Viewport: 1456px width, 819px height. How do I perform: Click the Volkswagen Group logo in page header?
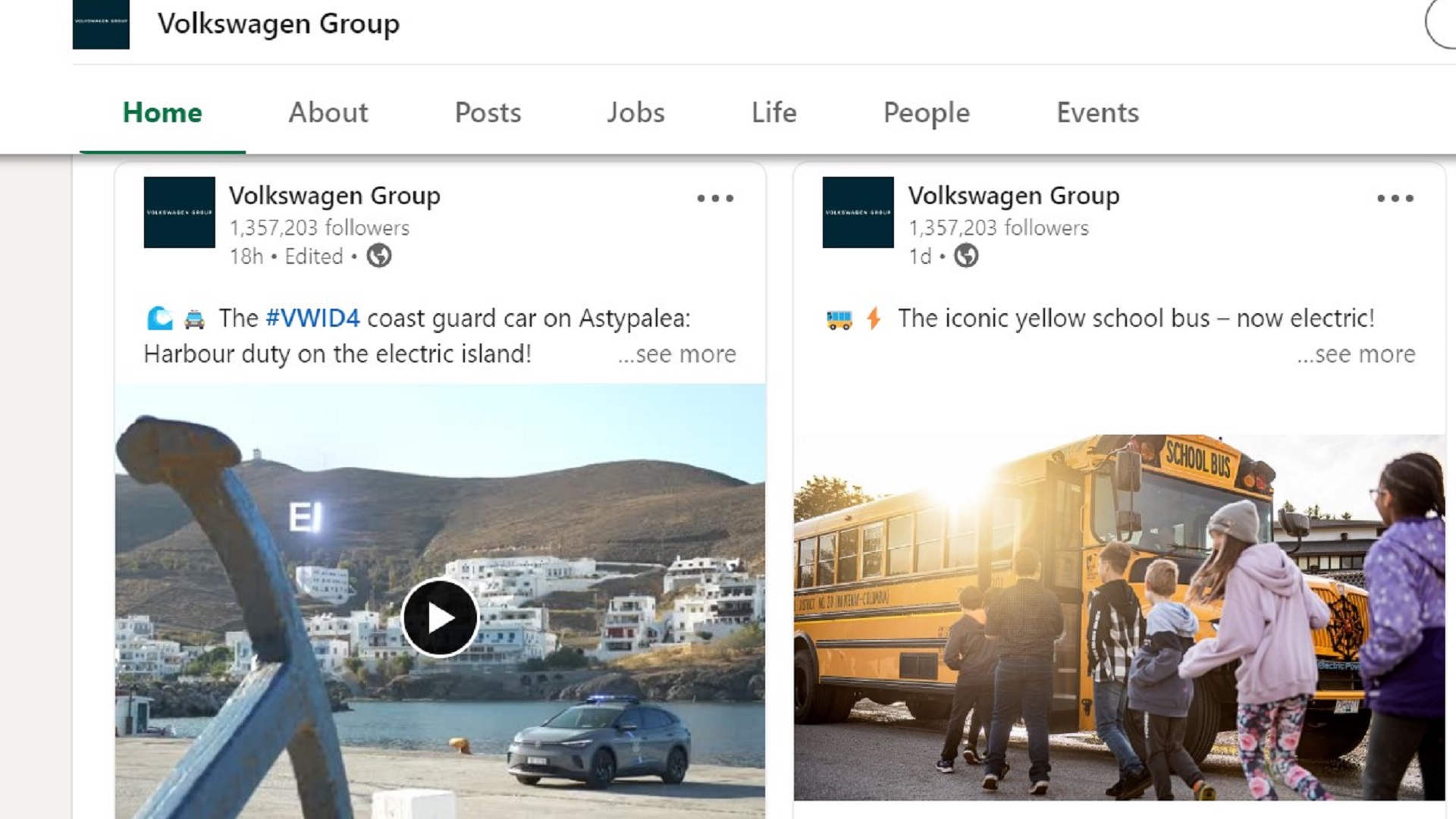click(101, 24)
